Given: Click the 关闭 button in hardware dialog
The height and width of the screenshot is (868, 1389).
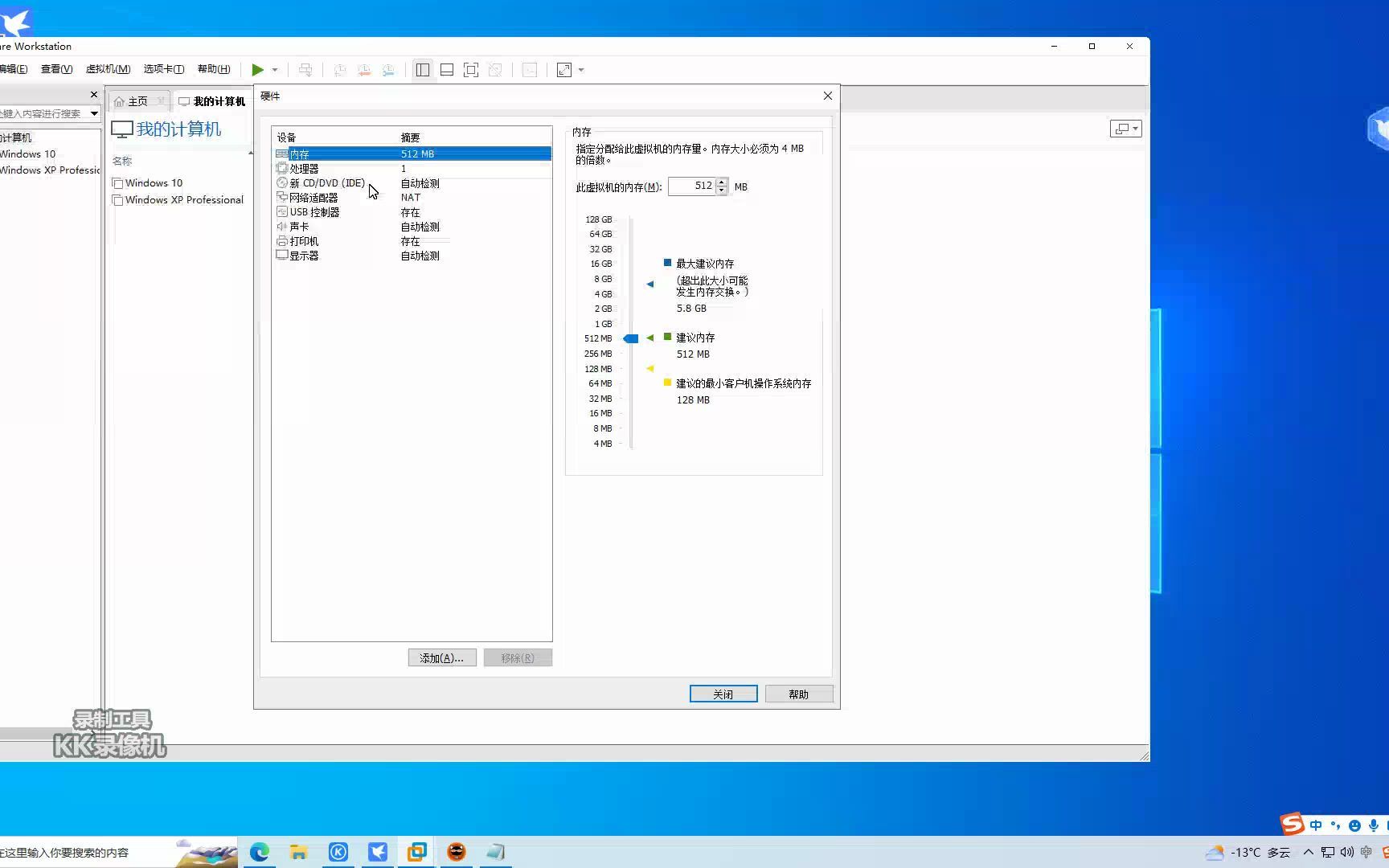Looking at the screenshot, I should [723, 694].
